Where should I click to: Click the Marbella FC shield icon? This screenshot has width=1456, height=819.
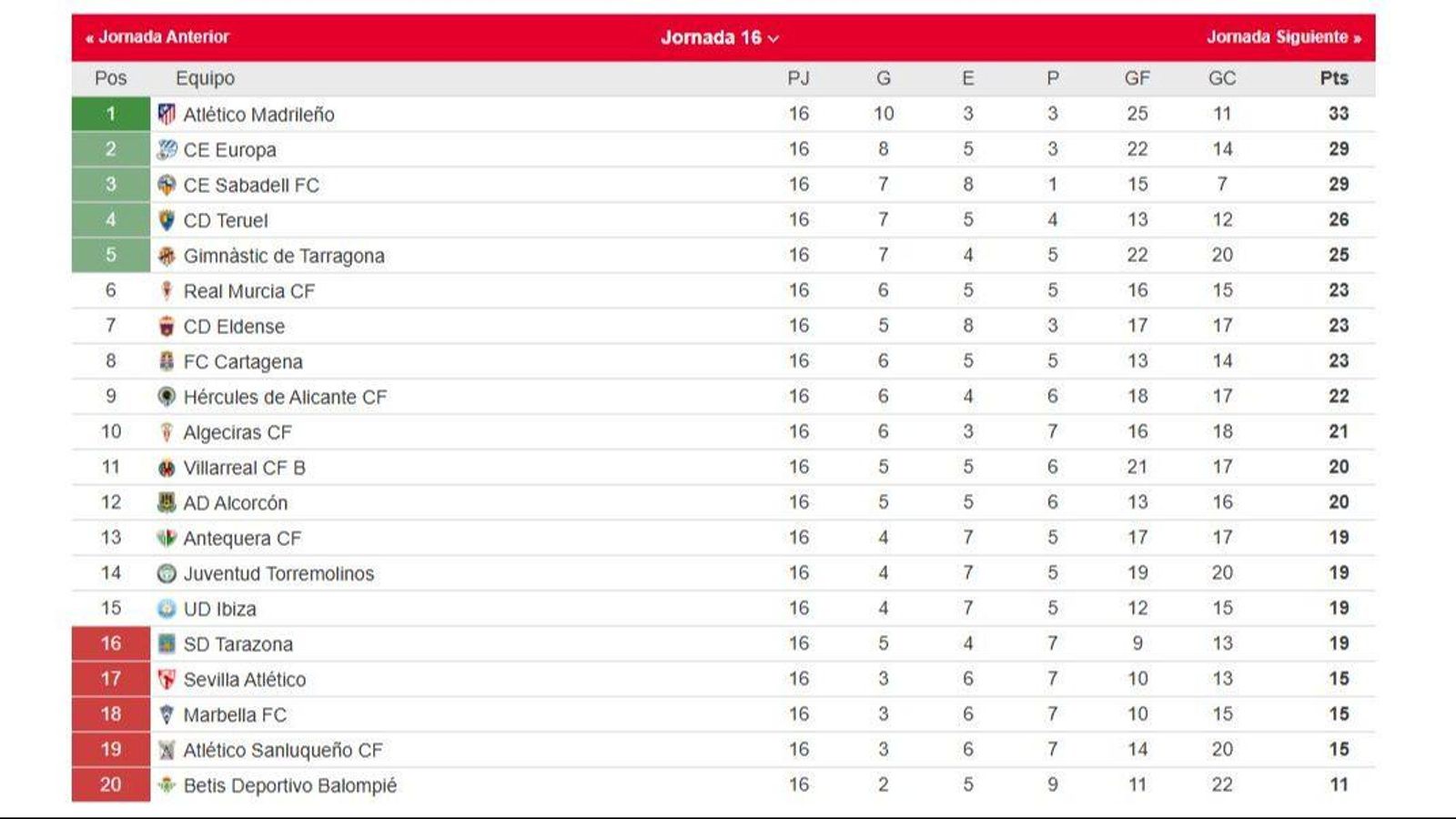[168, 714]
